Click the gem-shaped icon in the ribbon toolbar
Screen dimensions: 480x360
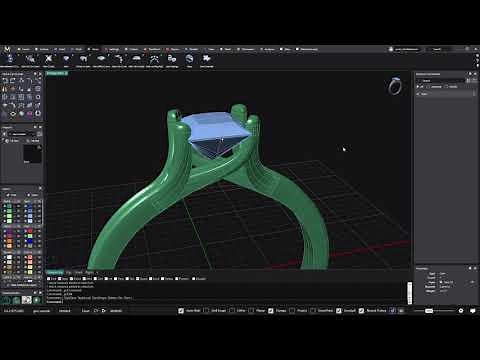[x=66, y=59]
